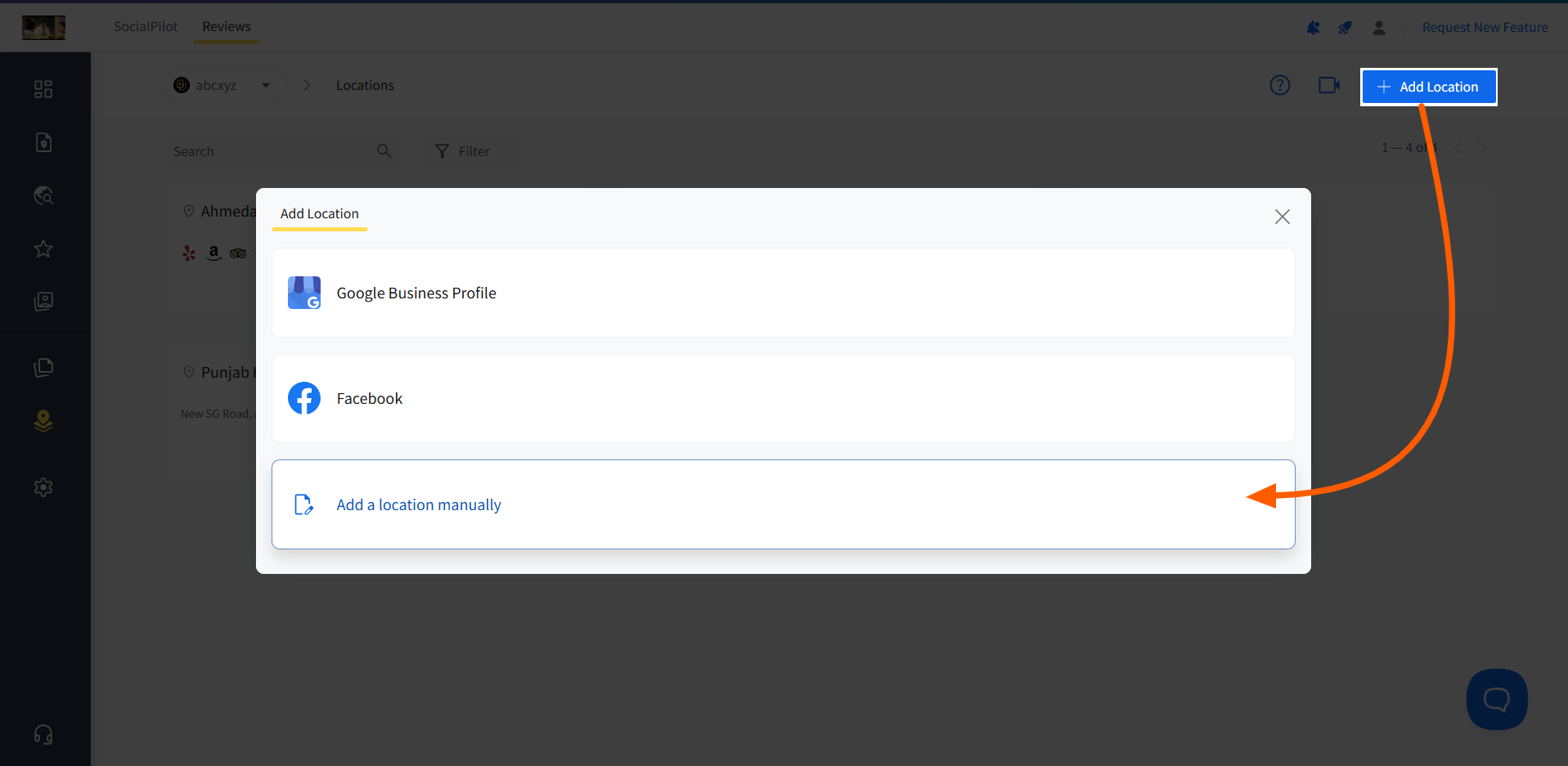The width and height of the screenshot is (1568, 766).
Task: Open the user account profile icon
Action: 1379,28
